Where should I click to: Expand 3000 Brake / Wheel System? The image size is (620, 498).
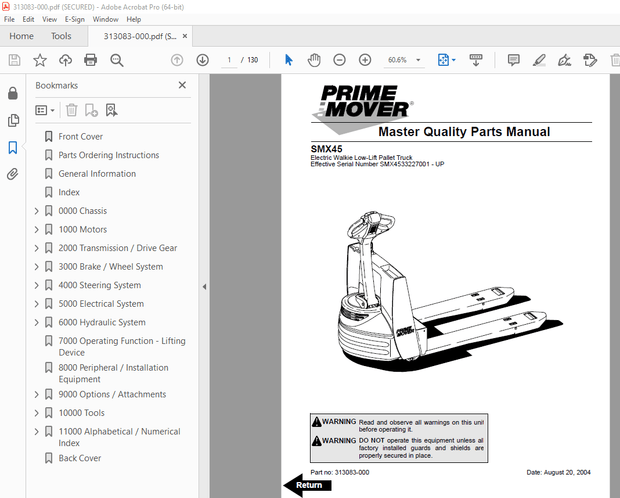click(36, 267)
